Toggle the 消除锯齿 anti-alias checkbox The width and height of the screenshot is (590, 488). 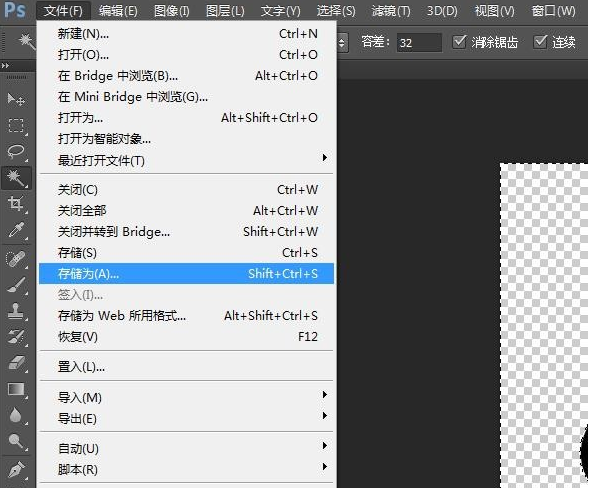[459, 42]
